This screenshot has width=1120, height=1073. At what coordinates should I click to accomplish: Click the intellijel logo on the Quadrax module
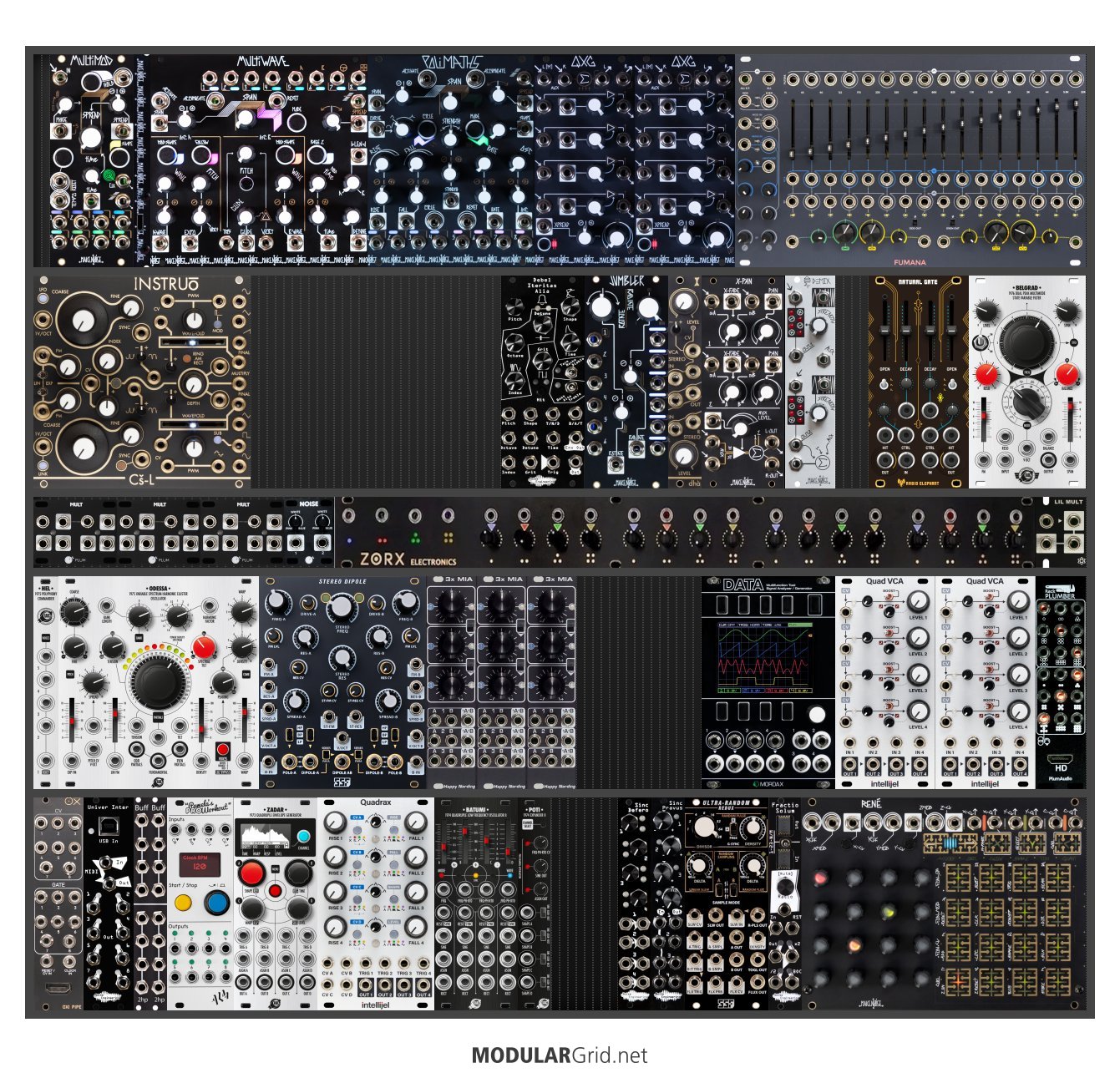[x=375, y=1005]
